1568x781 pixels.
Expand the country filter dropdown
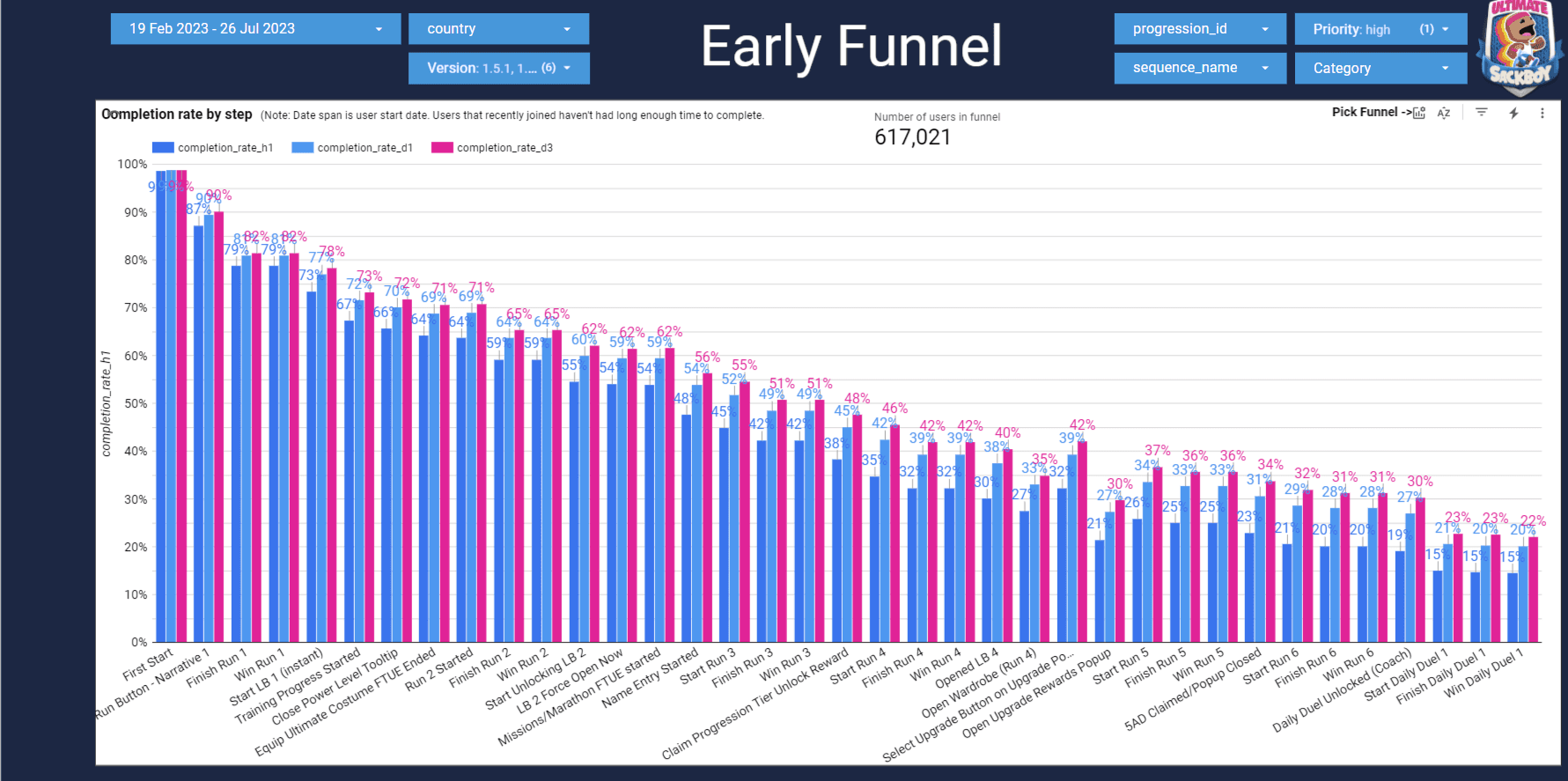pyautogui.click(x=498, y=28)
